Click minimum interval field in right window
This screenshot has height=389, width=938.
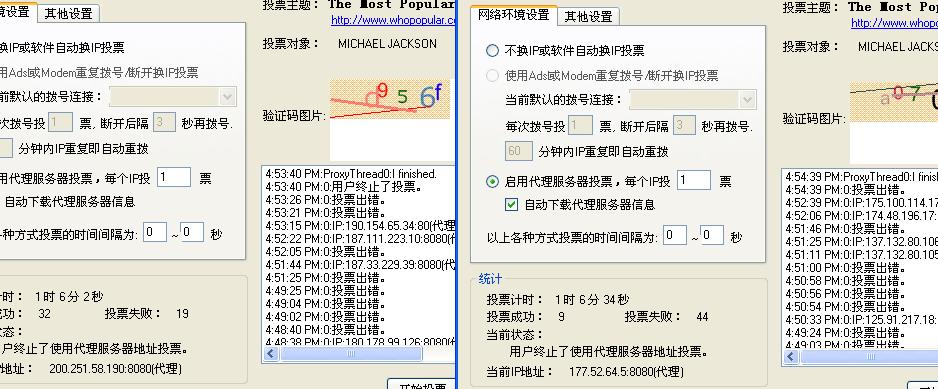[675, 235]
